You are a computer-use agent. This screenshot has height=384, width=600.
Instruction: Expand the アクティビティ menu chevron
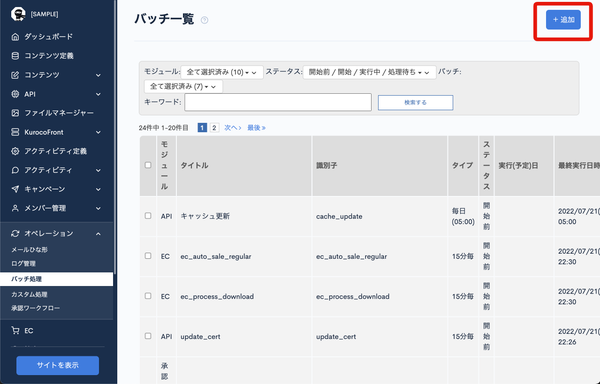(98, 171)
